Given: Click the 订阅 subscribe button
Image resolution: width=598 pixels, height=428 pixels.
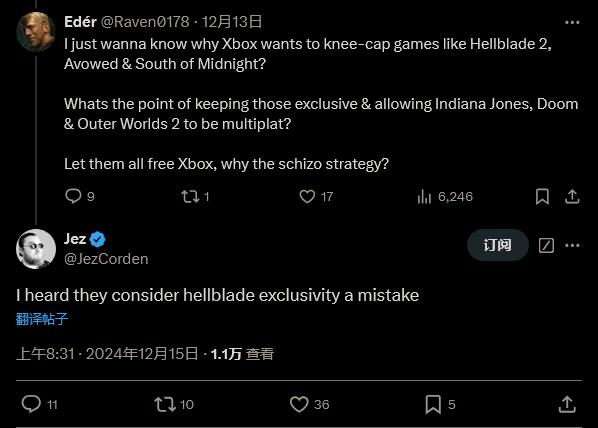Looking at the screenshot, I should tap(498, 245).
